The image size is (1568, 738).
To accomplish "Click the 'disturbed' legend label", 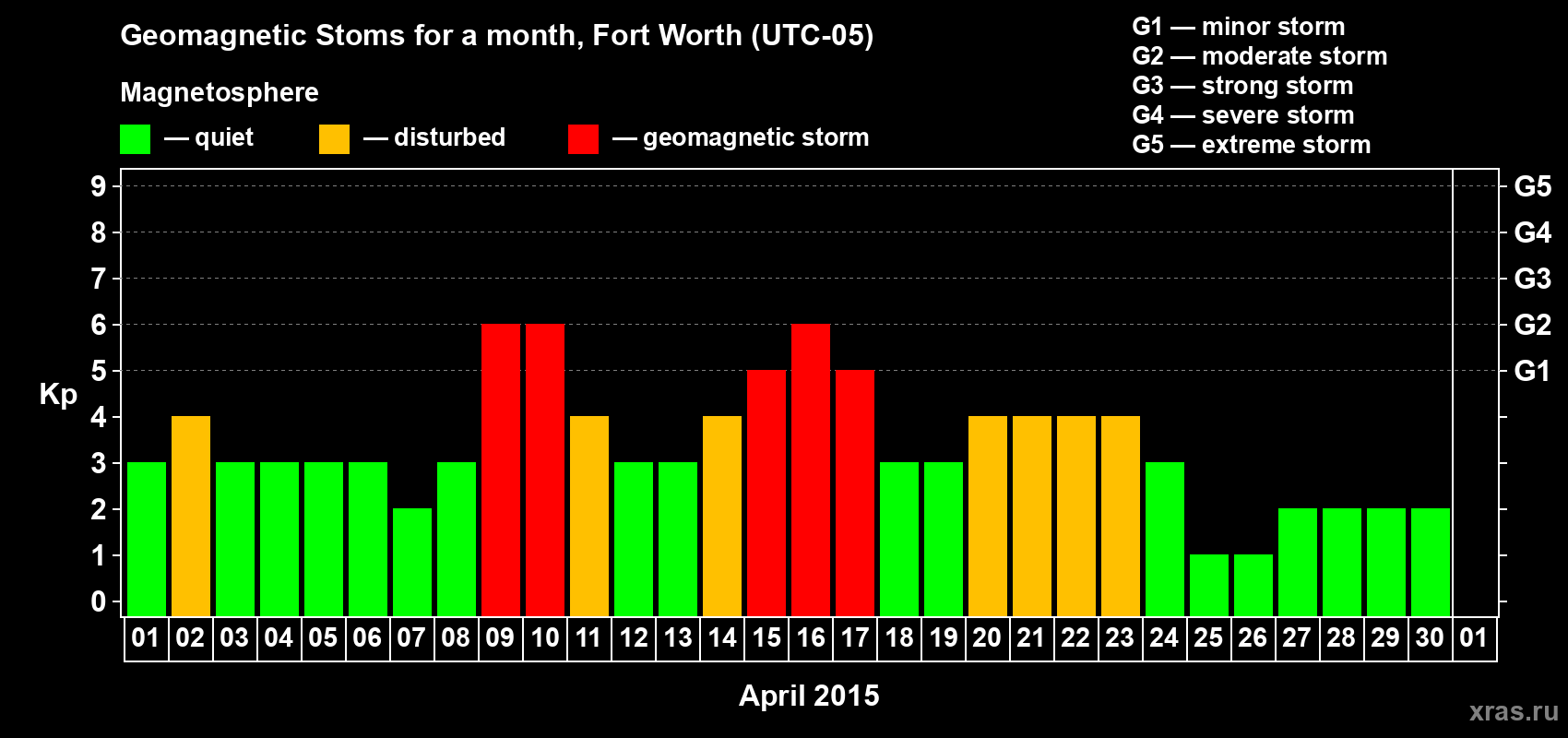I will coord(449,137).
